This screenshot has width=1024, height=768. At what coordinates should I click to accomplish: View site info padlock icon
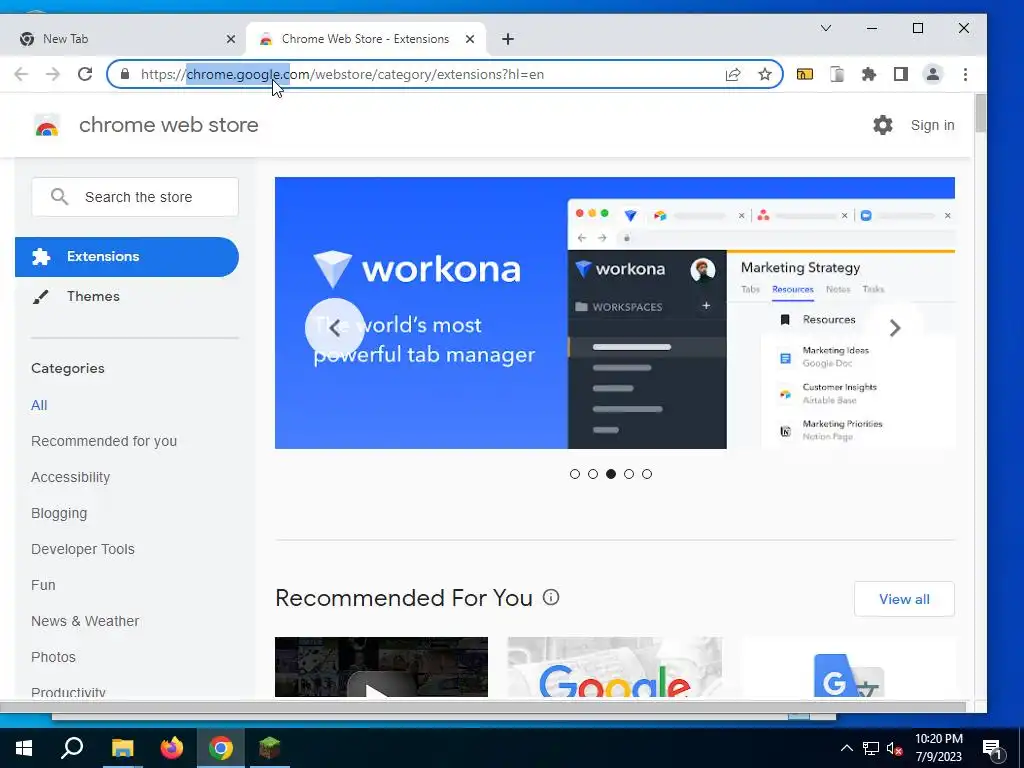pyautogui.click(x=125, y=74)
